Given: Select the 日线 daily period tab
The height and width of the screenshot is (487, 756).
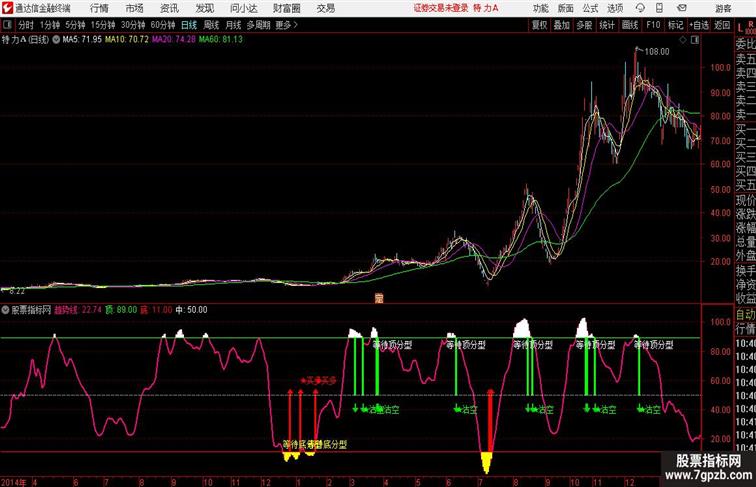Looking at the screenshot, I should coord(189,25).
